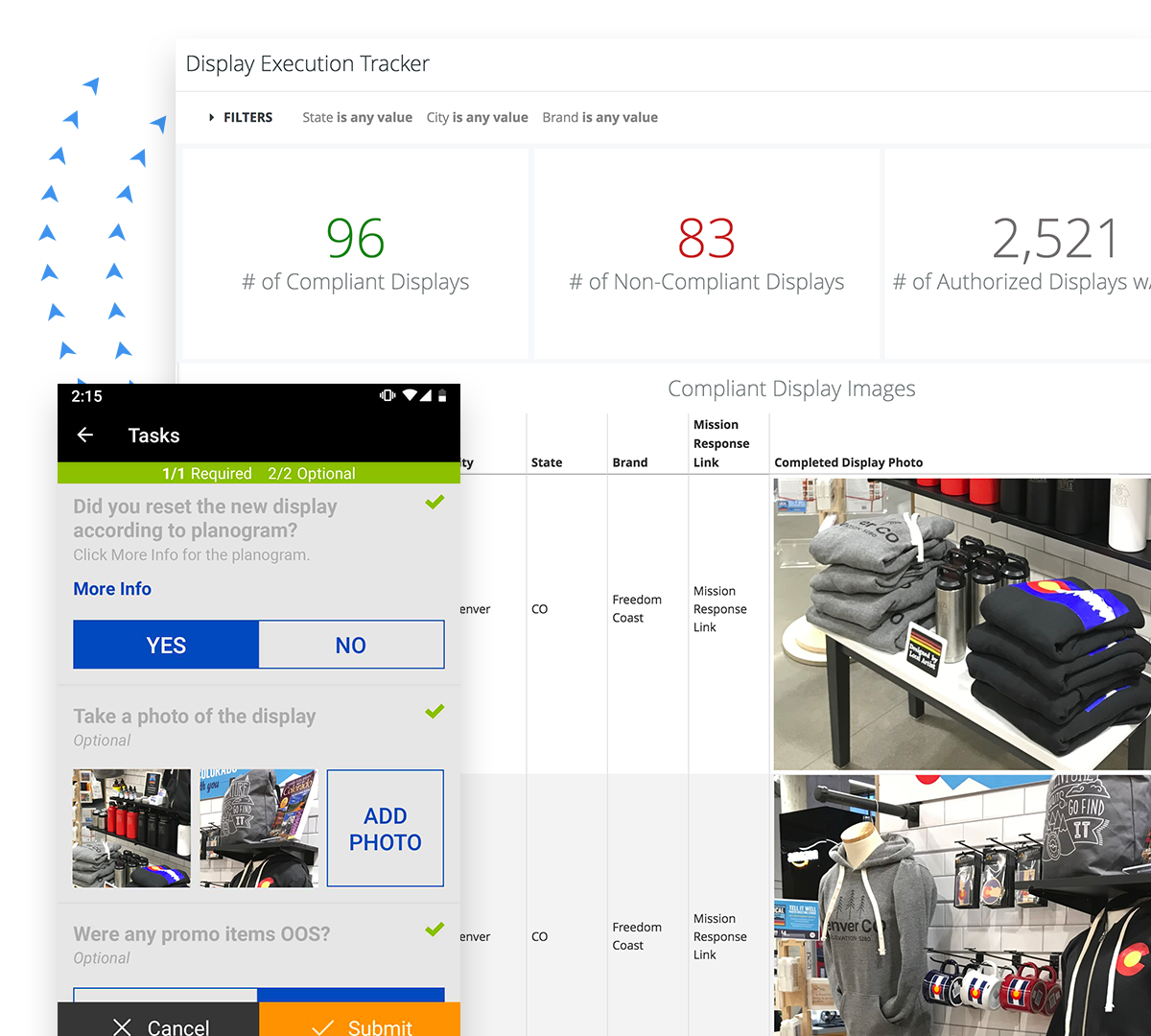Image resolution: width=1151 pixels, height=1036 pixels.
Task: Toggle the vibrate mode indicator in the status bar
Action: pos(387,395)
